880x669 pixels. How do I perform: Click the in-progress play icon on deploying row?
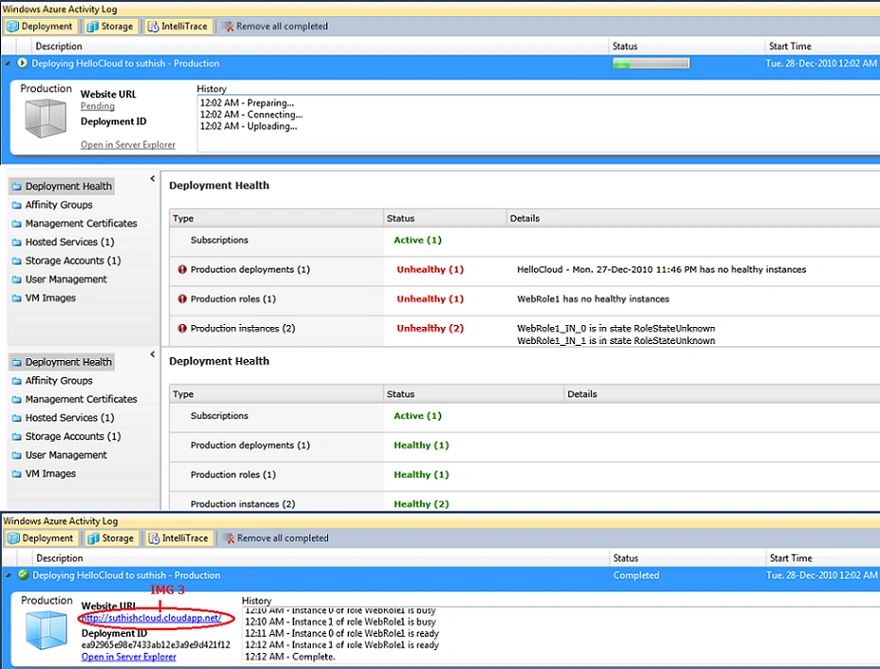[x=22, y=63]
